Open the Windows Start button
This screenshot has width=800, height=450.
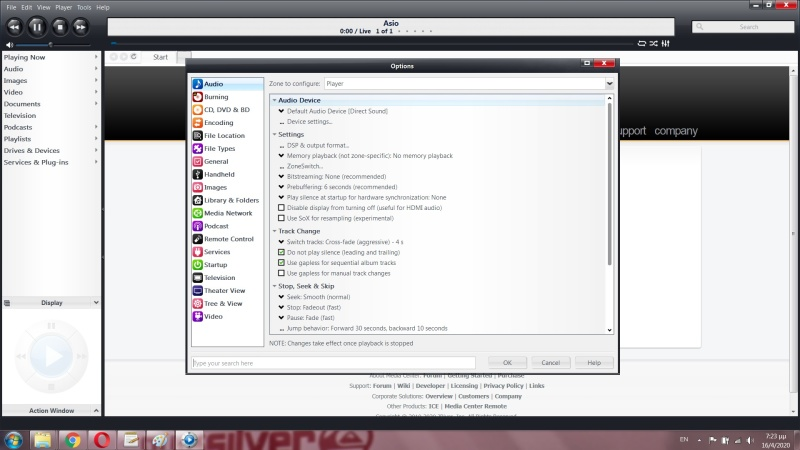[x=14, y=440]
